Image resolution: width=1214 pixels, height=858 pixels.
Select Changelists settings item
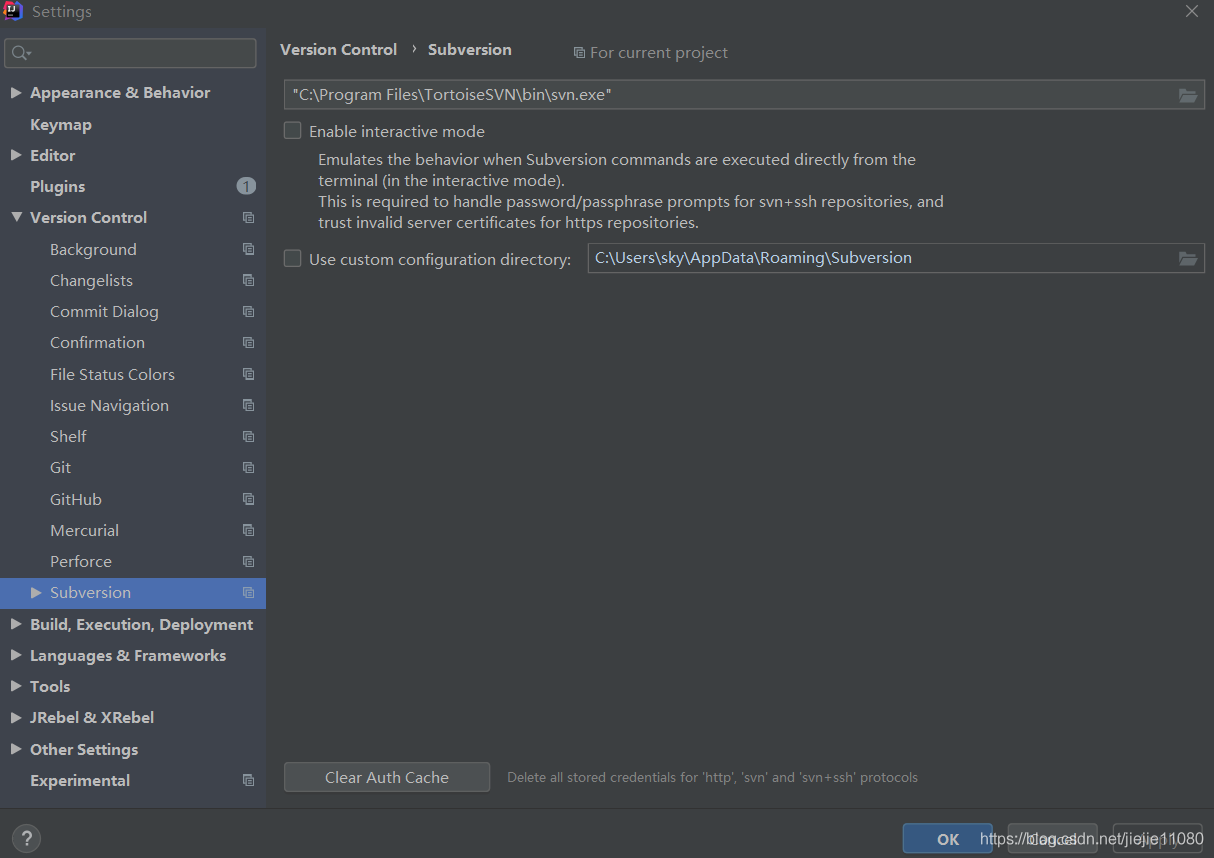91,281
